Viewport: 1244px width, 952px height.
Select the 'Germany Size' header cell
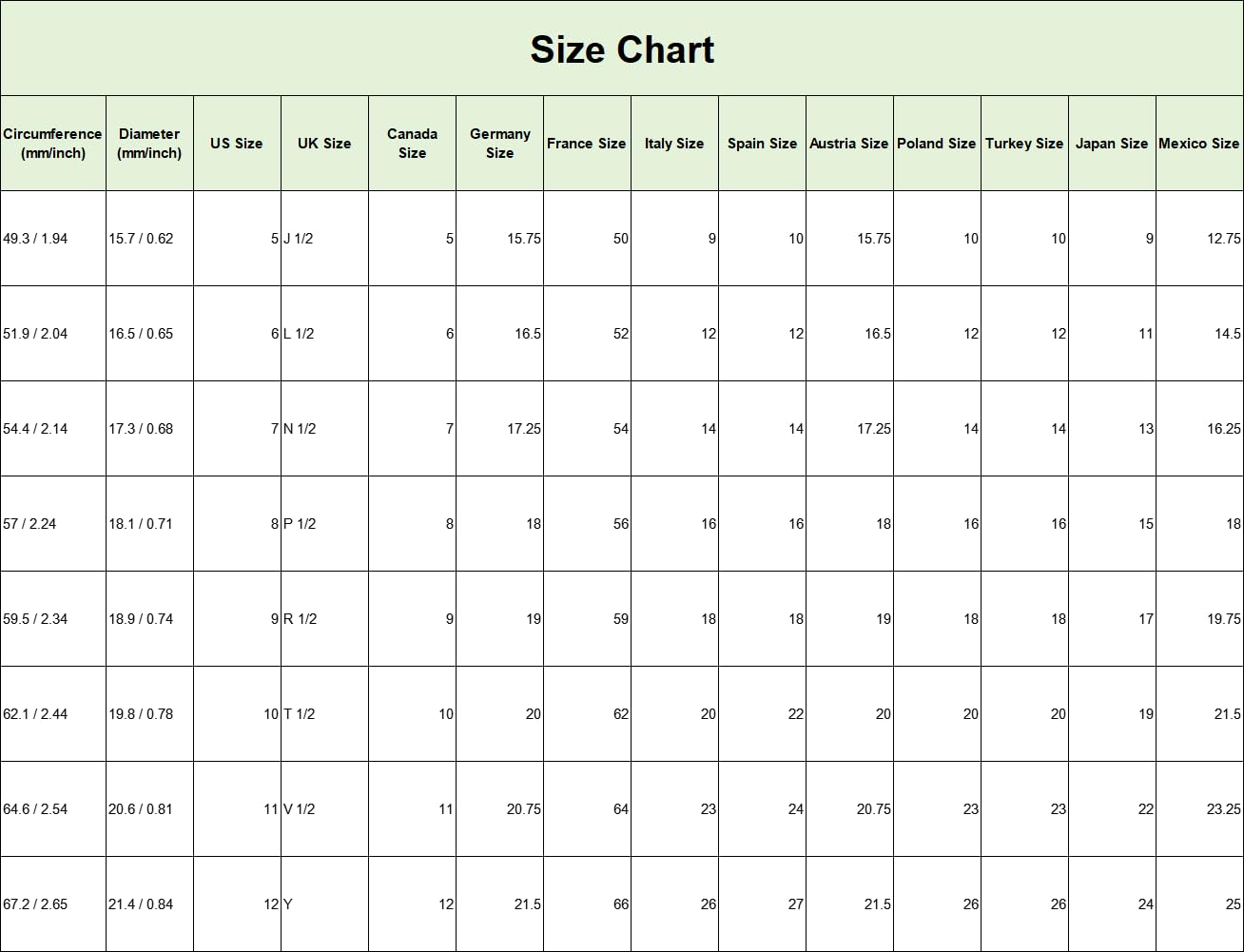coord(499,144)
